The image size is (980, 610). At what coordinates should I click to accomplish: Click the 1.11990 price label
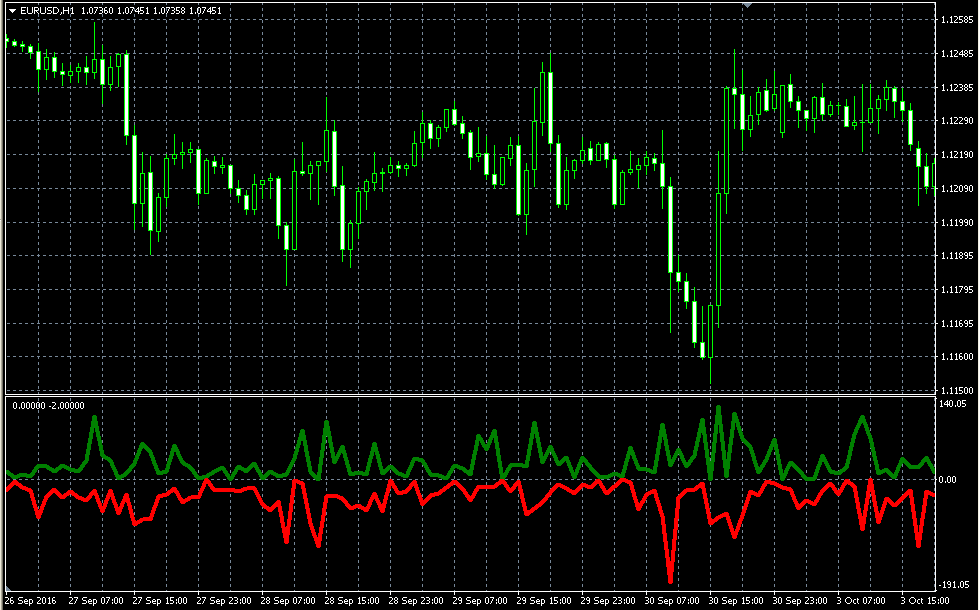tap(957, 222)
